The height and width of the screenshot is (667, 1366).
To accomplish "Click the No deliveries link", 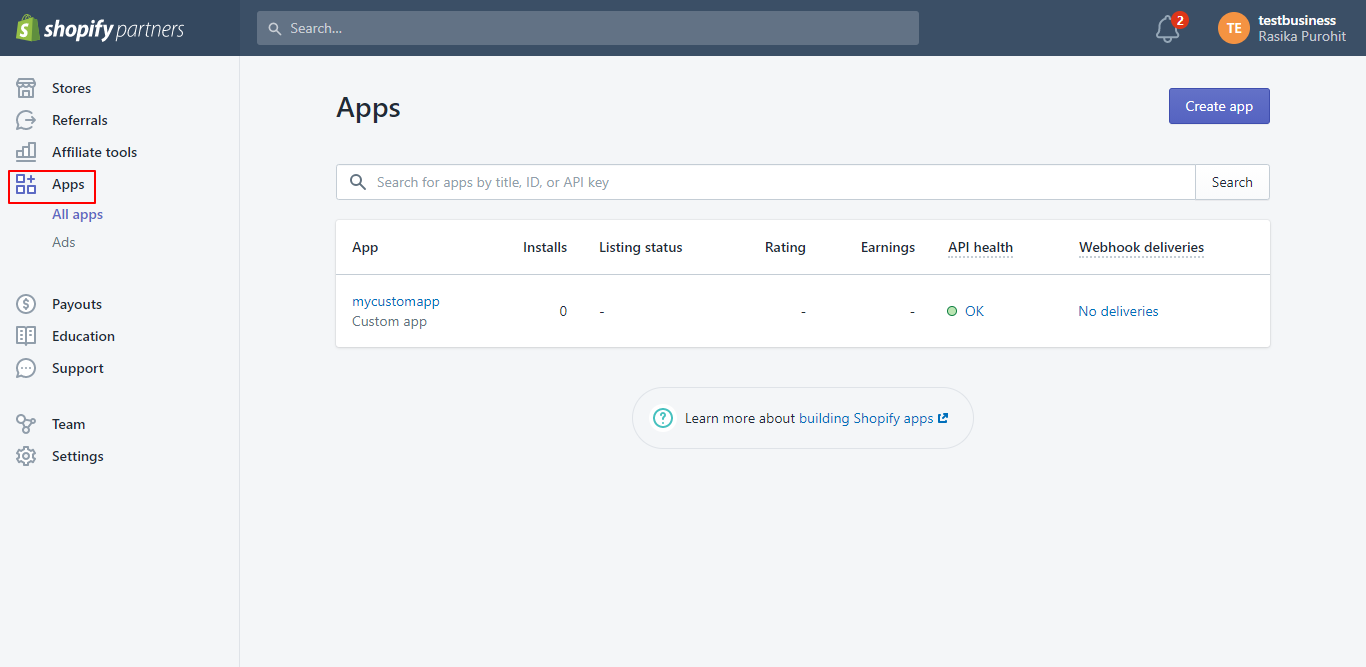I will (1118, 311).
